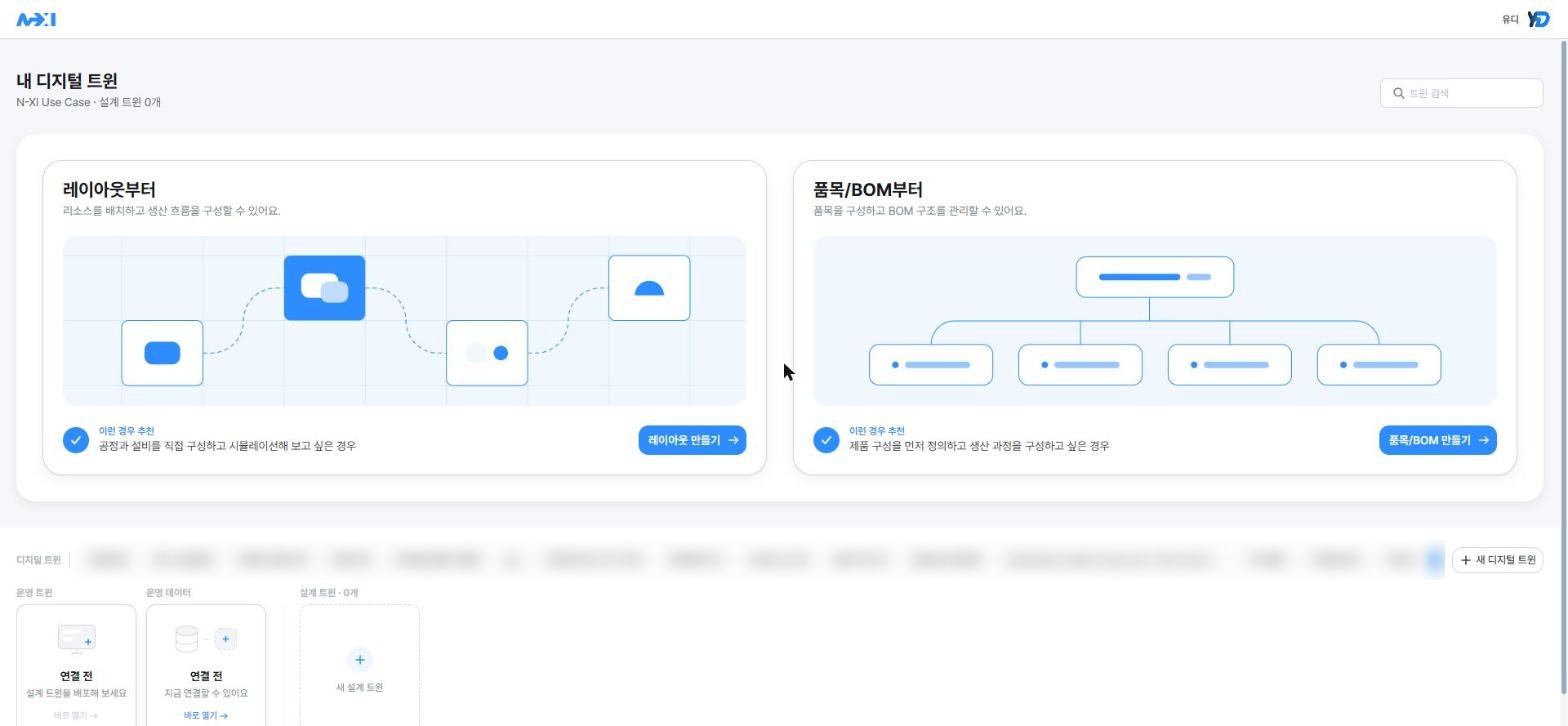The image size is (1568, 726).
Task: Click the 운영 트윈 monitor icon
Action: pyautogui.click(x=76, y=638)
